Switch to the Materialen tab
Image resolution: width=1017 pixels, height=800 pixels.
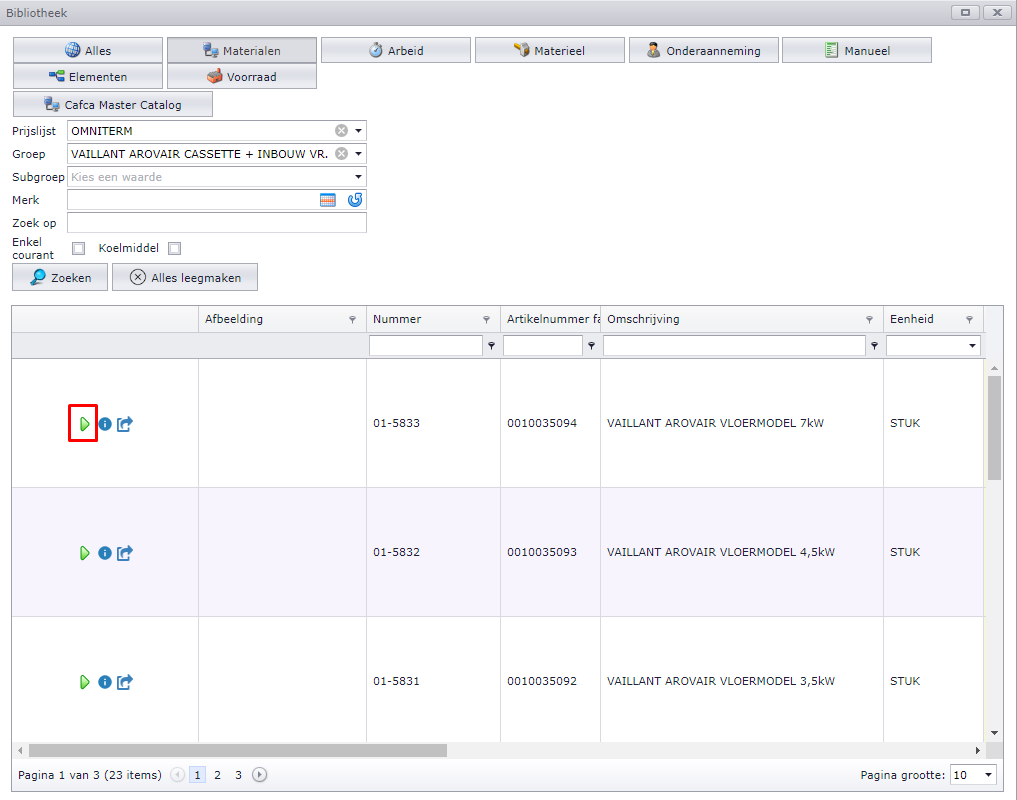pyautogui.click(x=242, y=50)
